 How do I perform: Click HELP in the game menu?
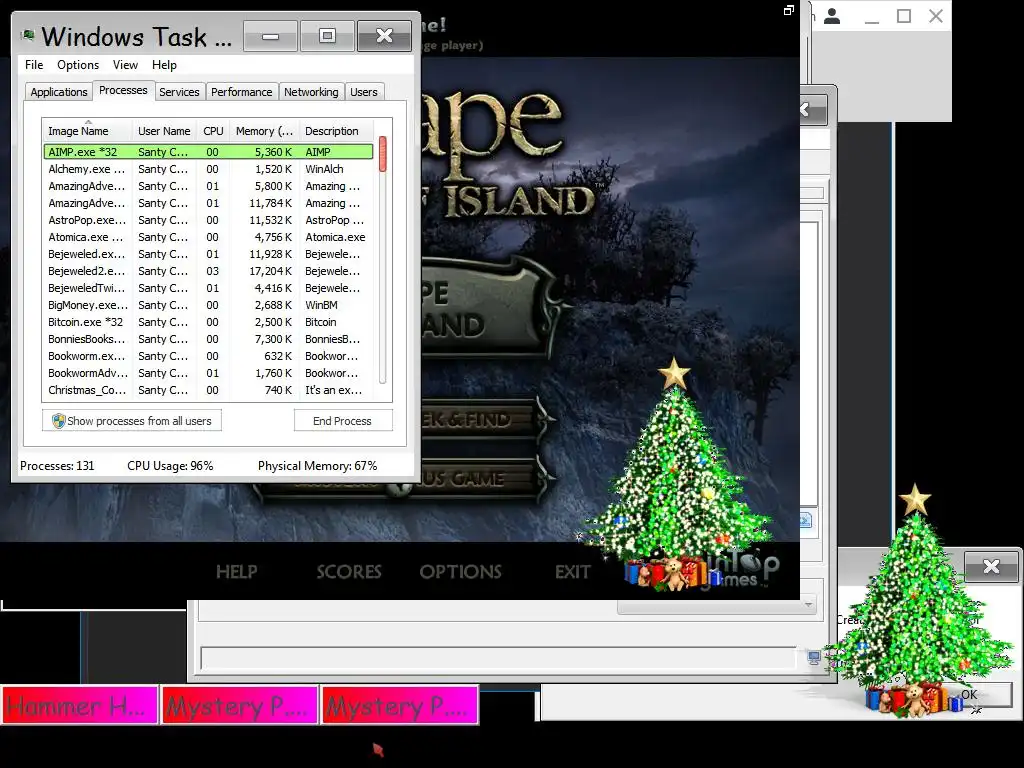pos(236,571)
